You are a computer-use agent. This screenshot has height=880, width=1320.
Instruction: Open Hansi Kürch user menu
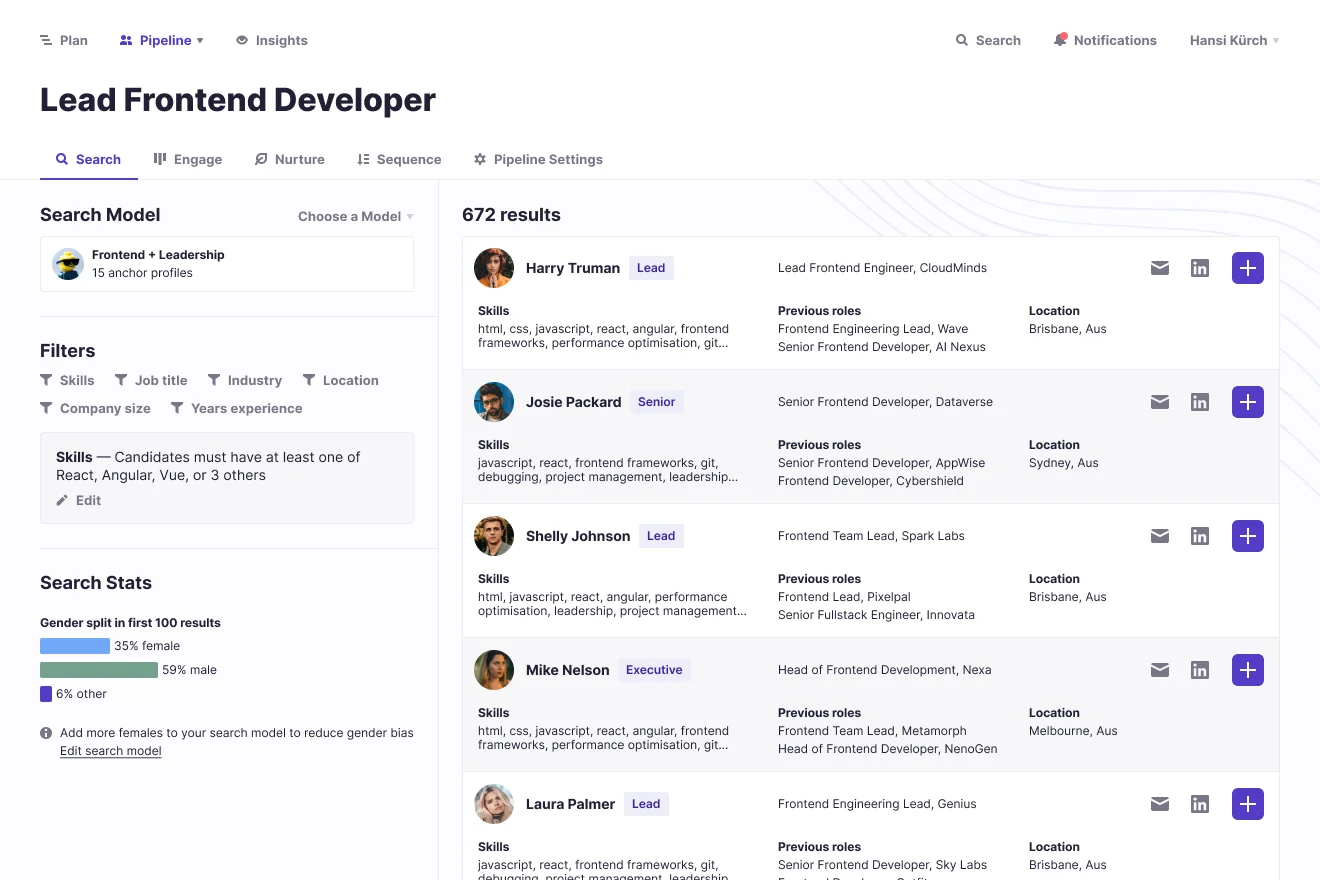coord(1234,40)
